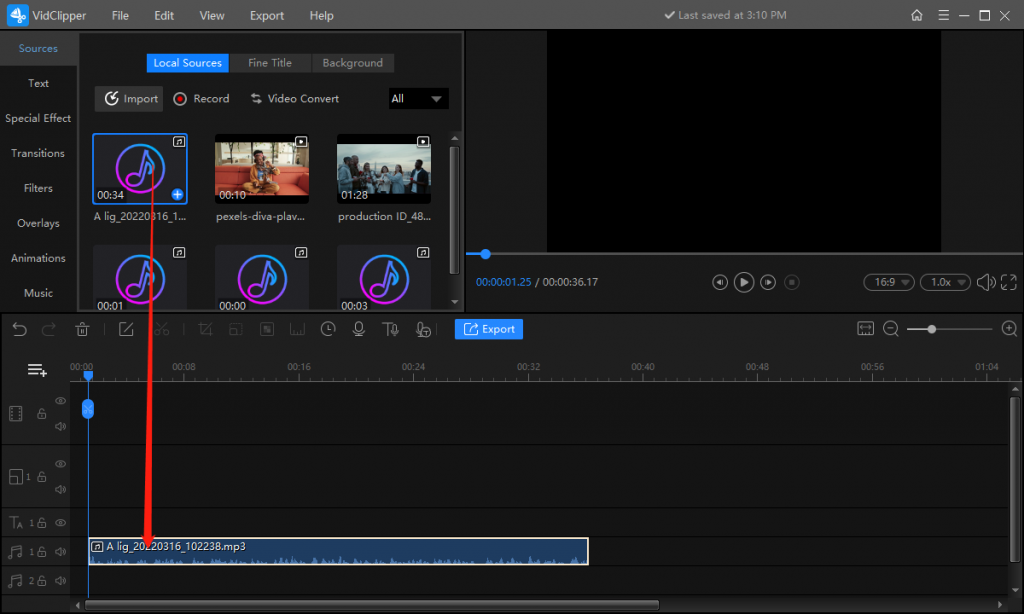Click the trash Delete icon
Screen dimensions: 1024x614
pyautogui.click(x=83, y=329)
